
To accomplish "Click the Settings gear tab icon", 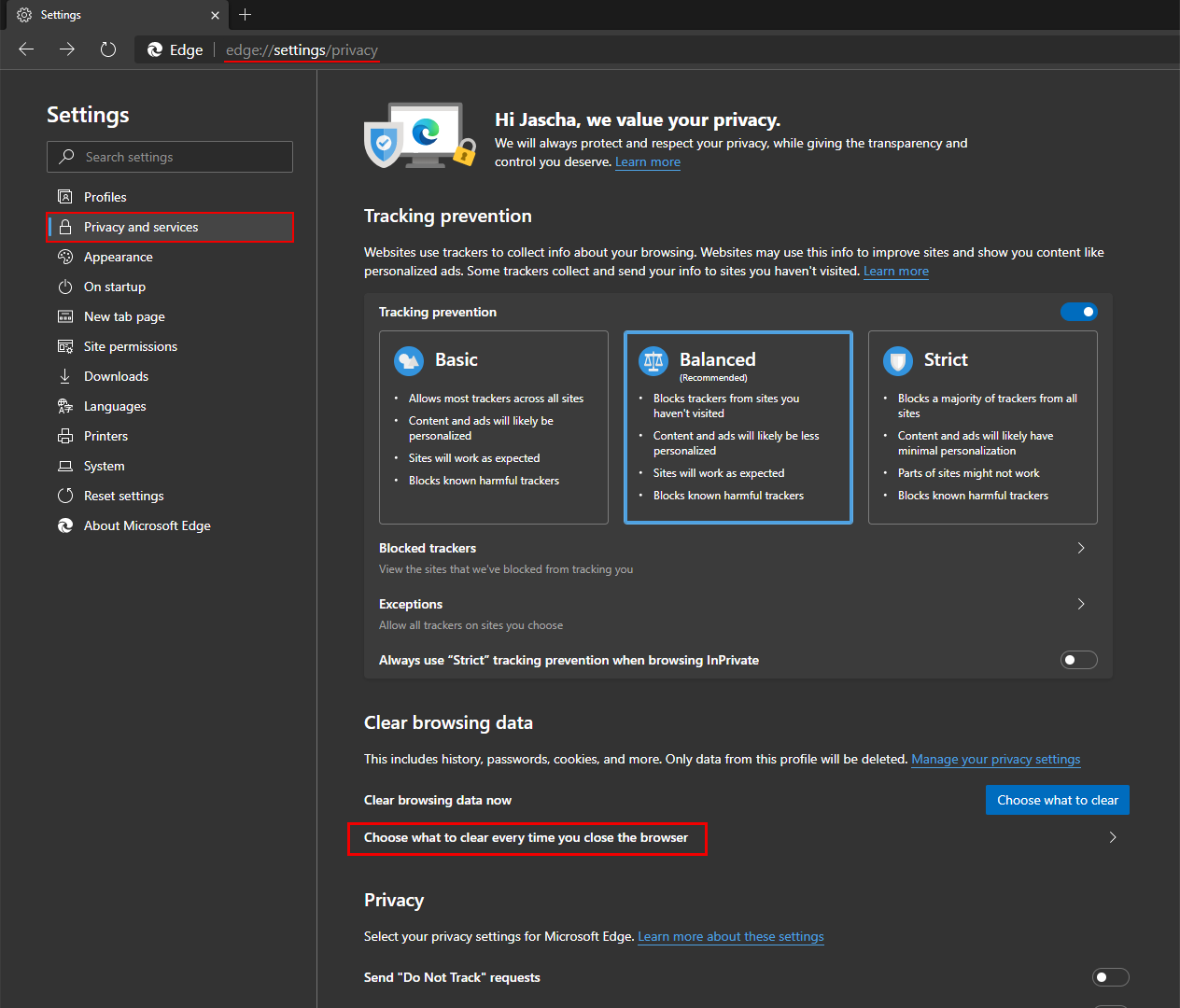I will point(24,15).
